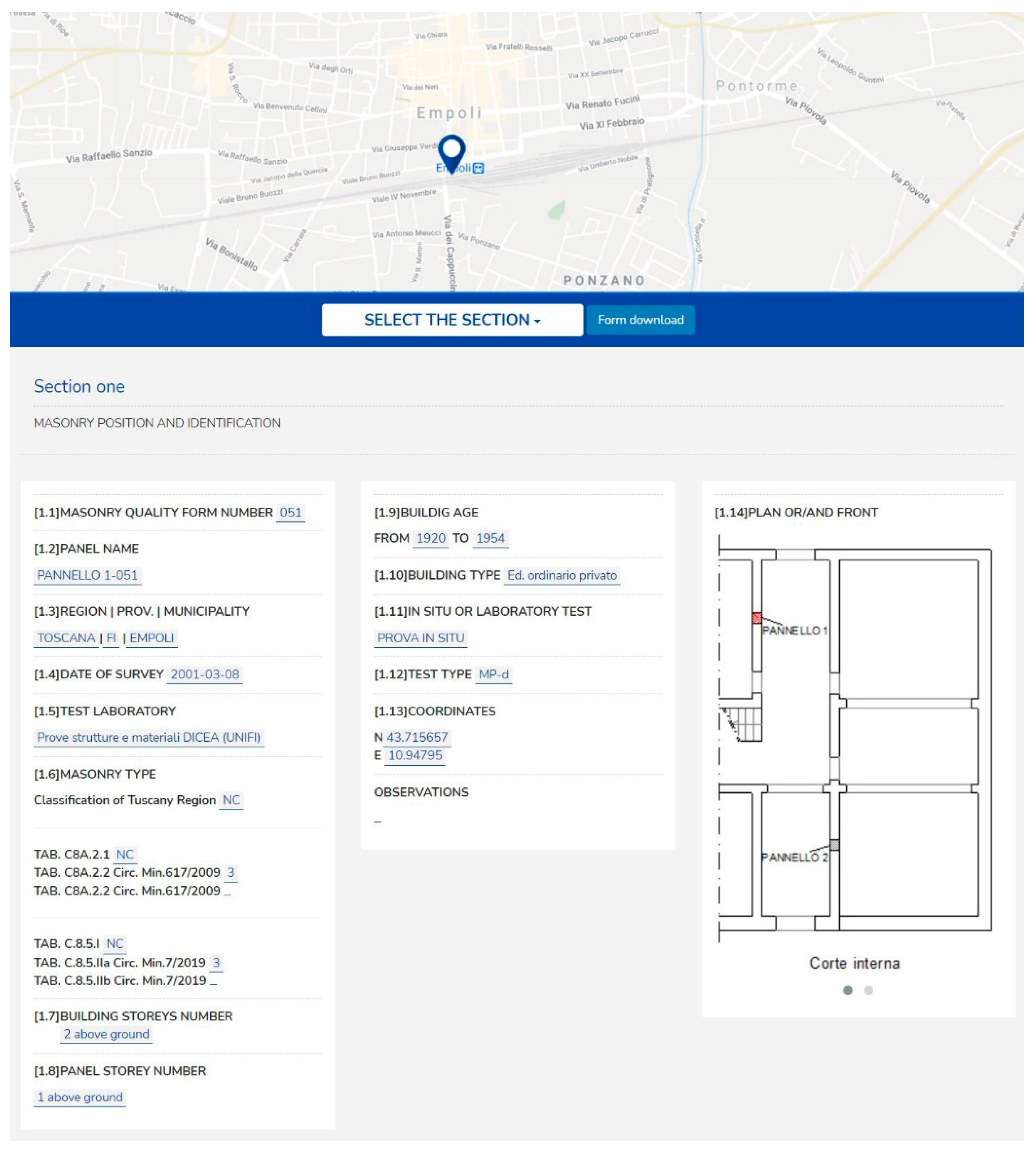Click gray PANNELLO 2 marker on plan
1036x1150 pixels.
pyautogui.click(x=835, y=845)
